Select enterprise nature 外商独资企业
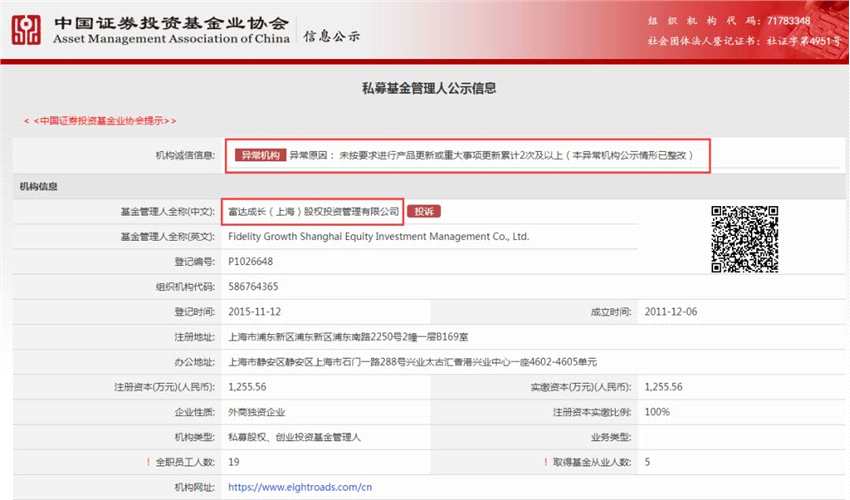Image resolution: width=850 pixels, height=500 pixels. [256, 412]
